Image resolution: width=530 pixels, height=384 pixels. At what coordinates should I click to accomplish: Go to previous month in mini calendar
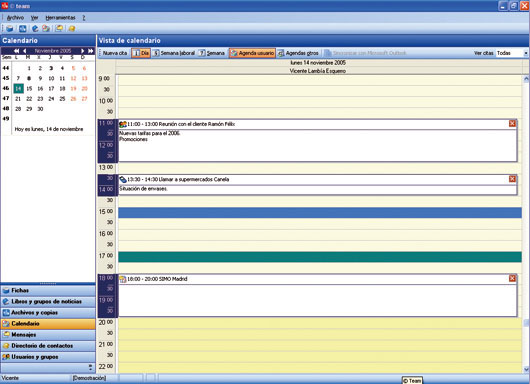25,51
